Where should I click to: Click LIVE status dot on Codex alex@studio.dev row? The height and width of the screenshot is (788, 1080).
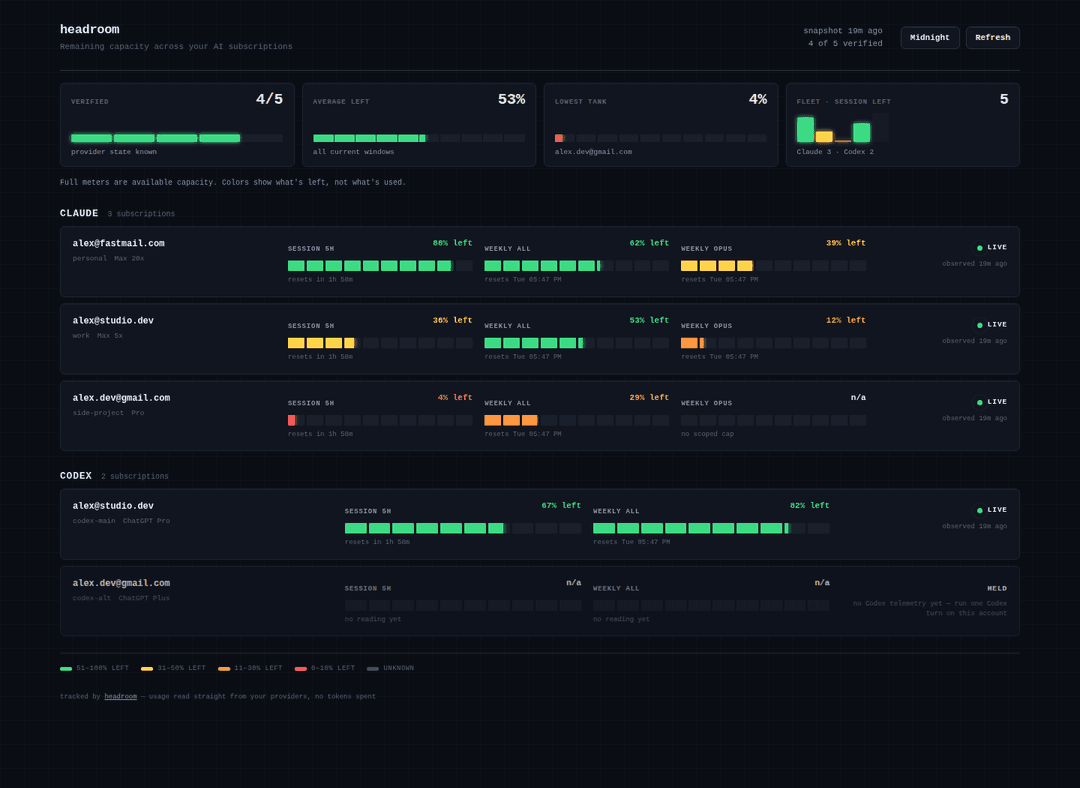click(x=979, y=510)
